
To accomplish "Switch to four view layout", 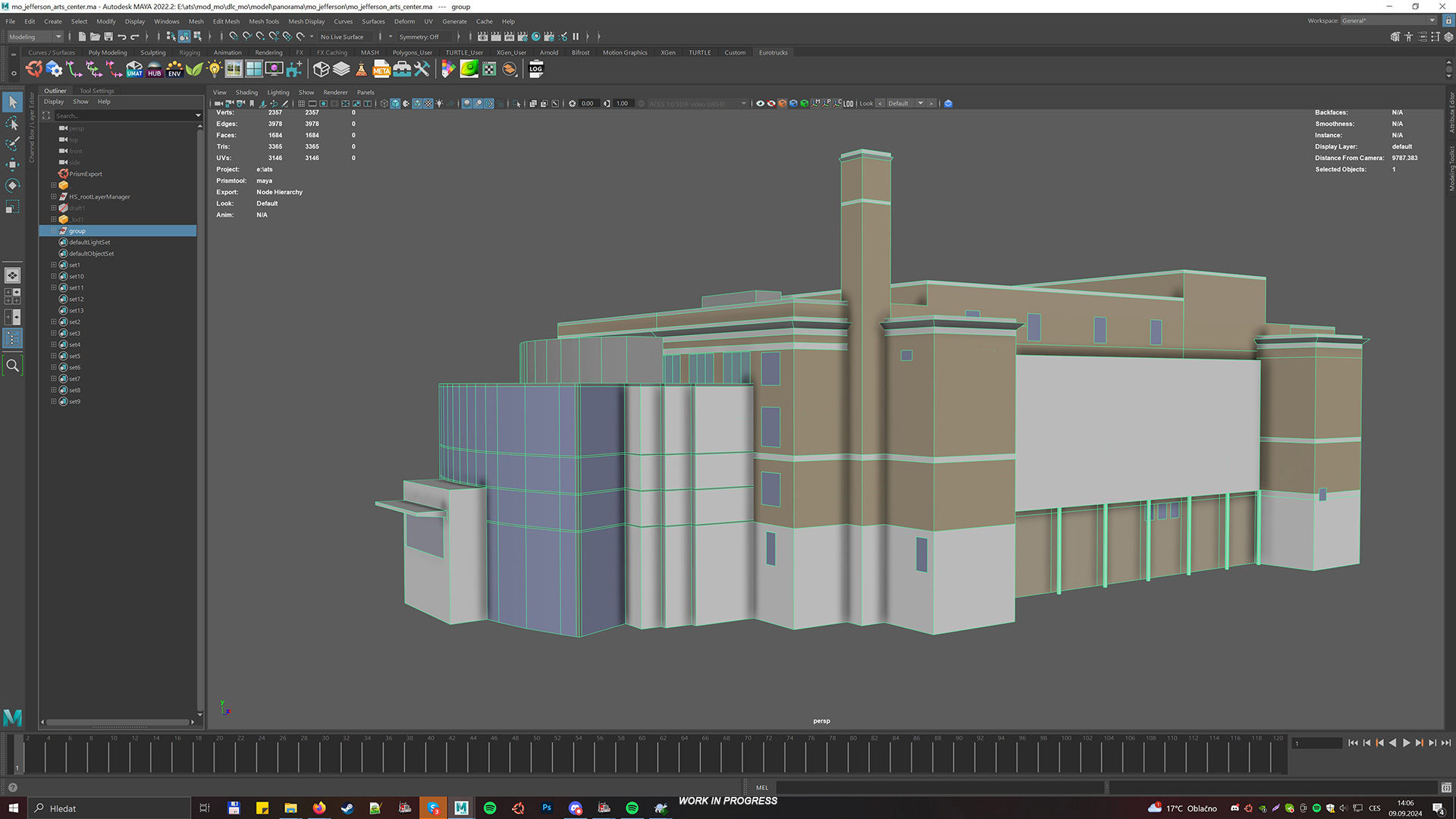I will (x=12, y=297).
